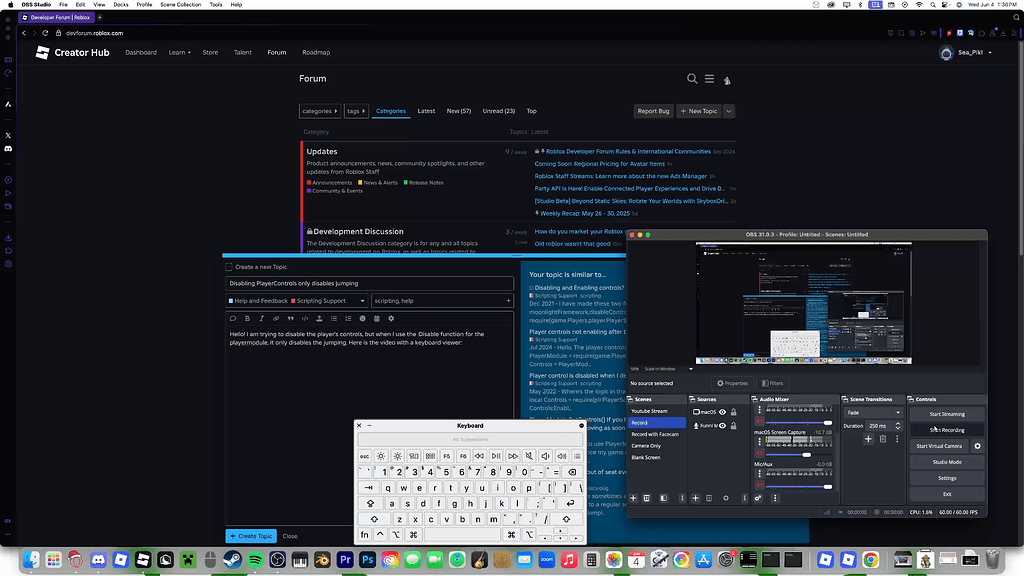Open macOS Screen Capture mixer options dots
The image size is (1024, 576).
[x=759, y=442]
